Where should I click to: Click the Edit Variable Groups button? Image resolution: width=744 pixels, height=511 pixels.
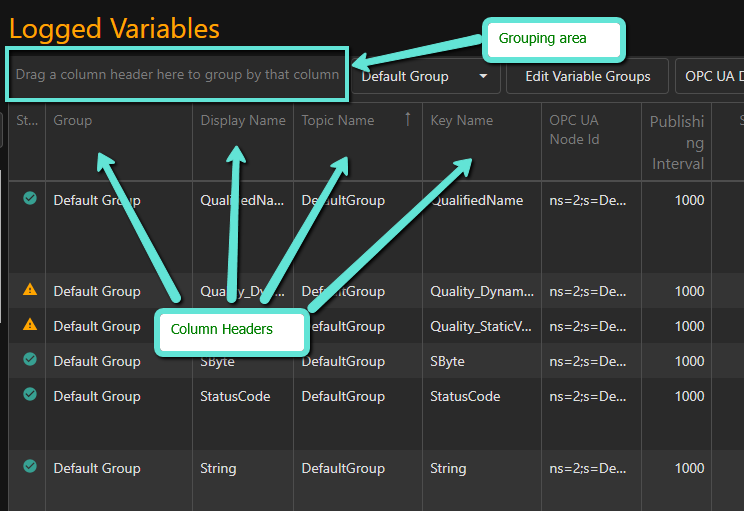[588, 76]
